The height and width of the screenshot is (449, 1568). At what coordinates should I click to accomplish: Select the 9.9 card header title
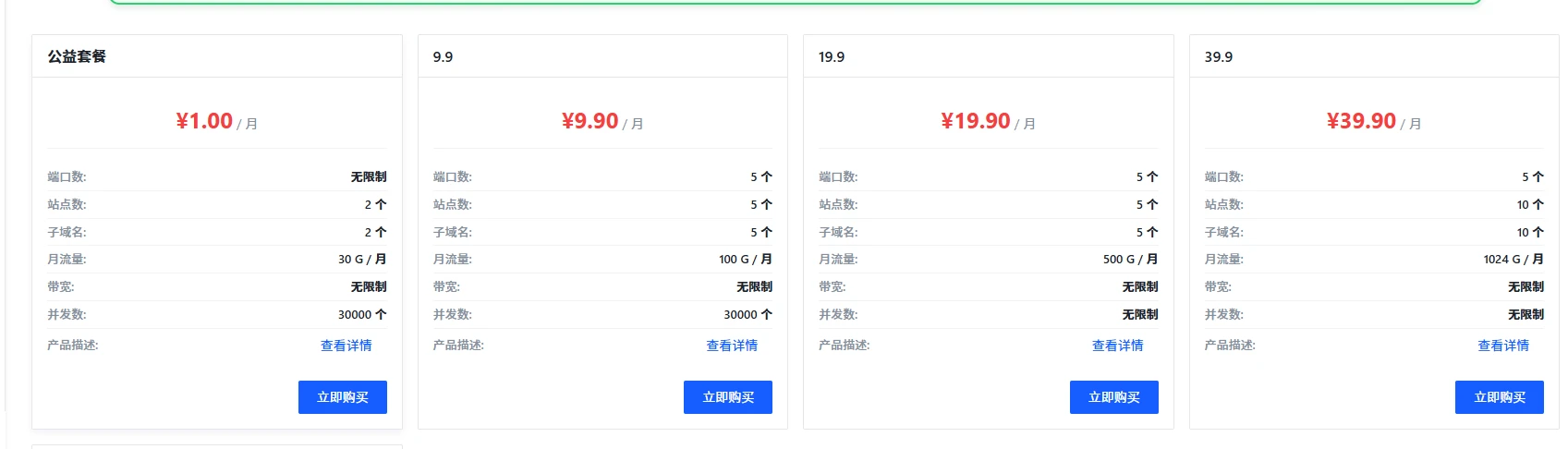443,57
